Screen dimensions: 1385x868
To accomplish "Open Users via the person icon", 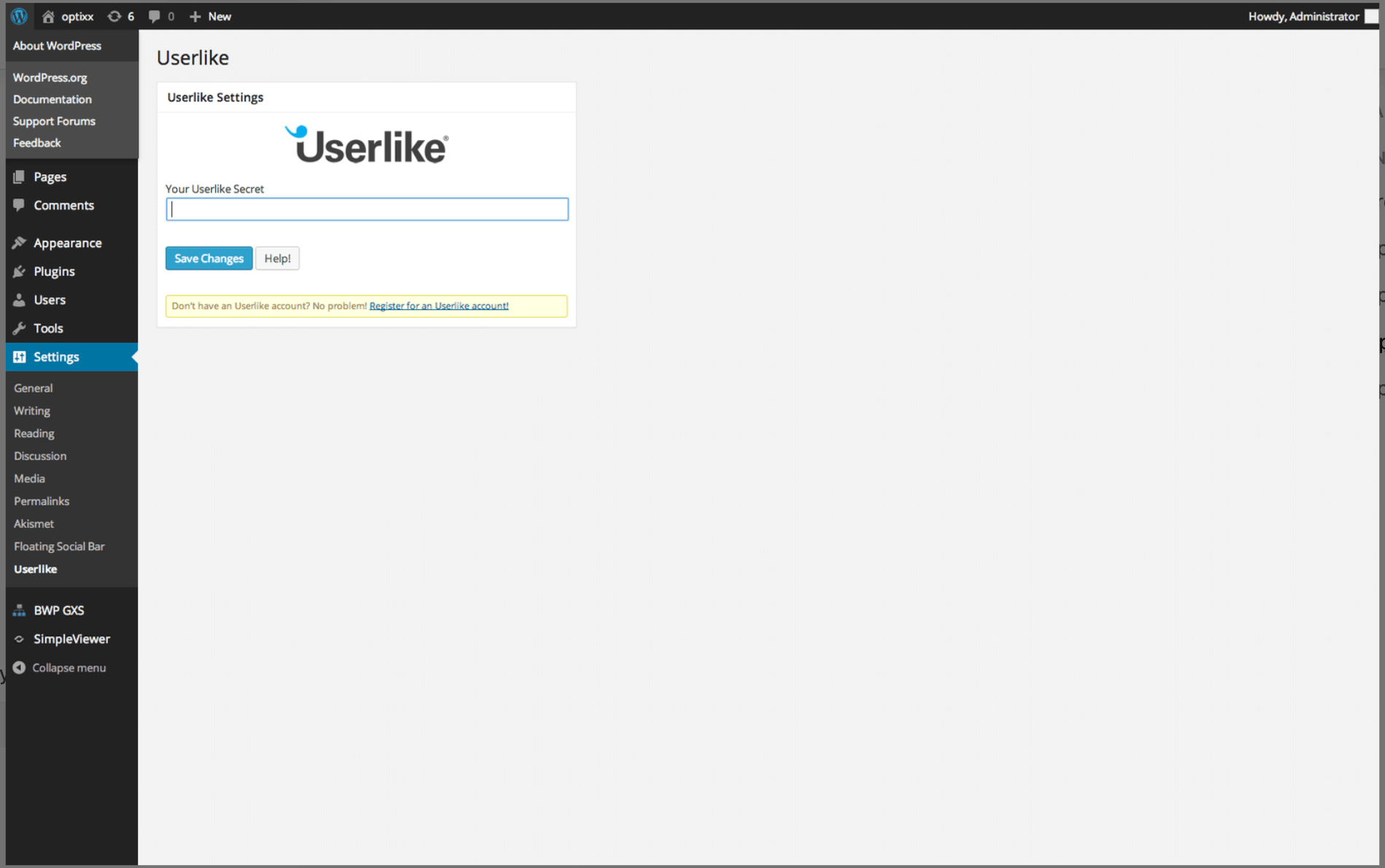I will click(20, 299).
